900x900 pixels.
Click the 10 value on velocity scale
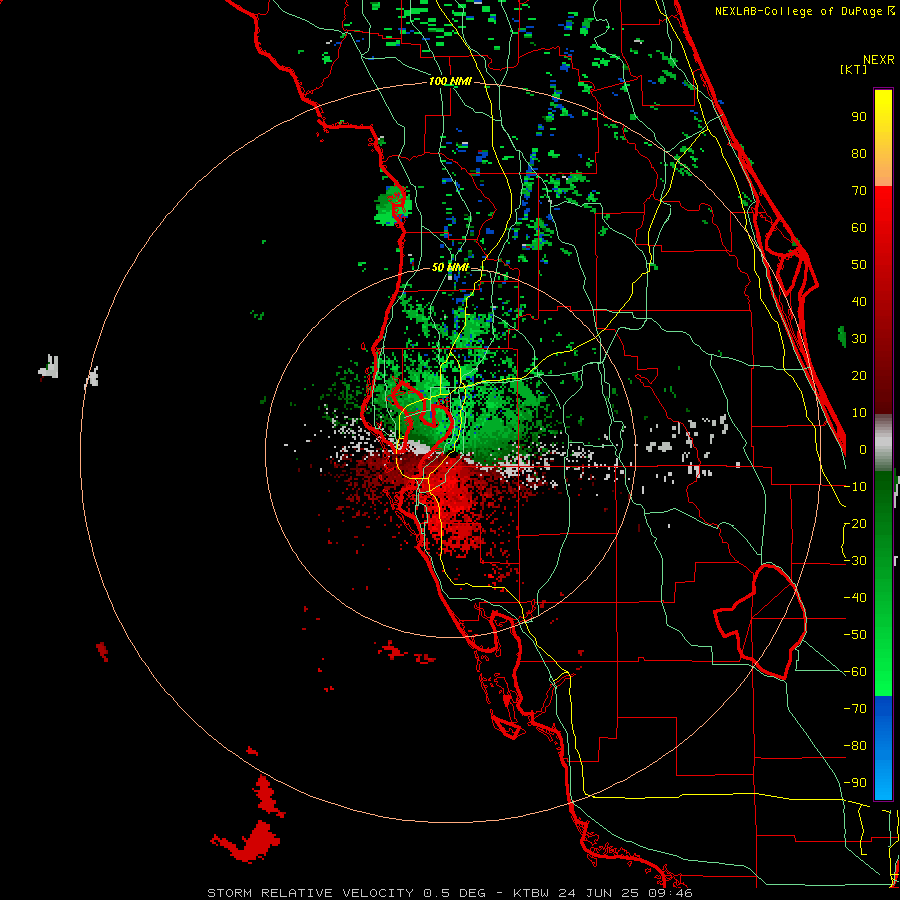(x=859, y=413)
